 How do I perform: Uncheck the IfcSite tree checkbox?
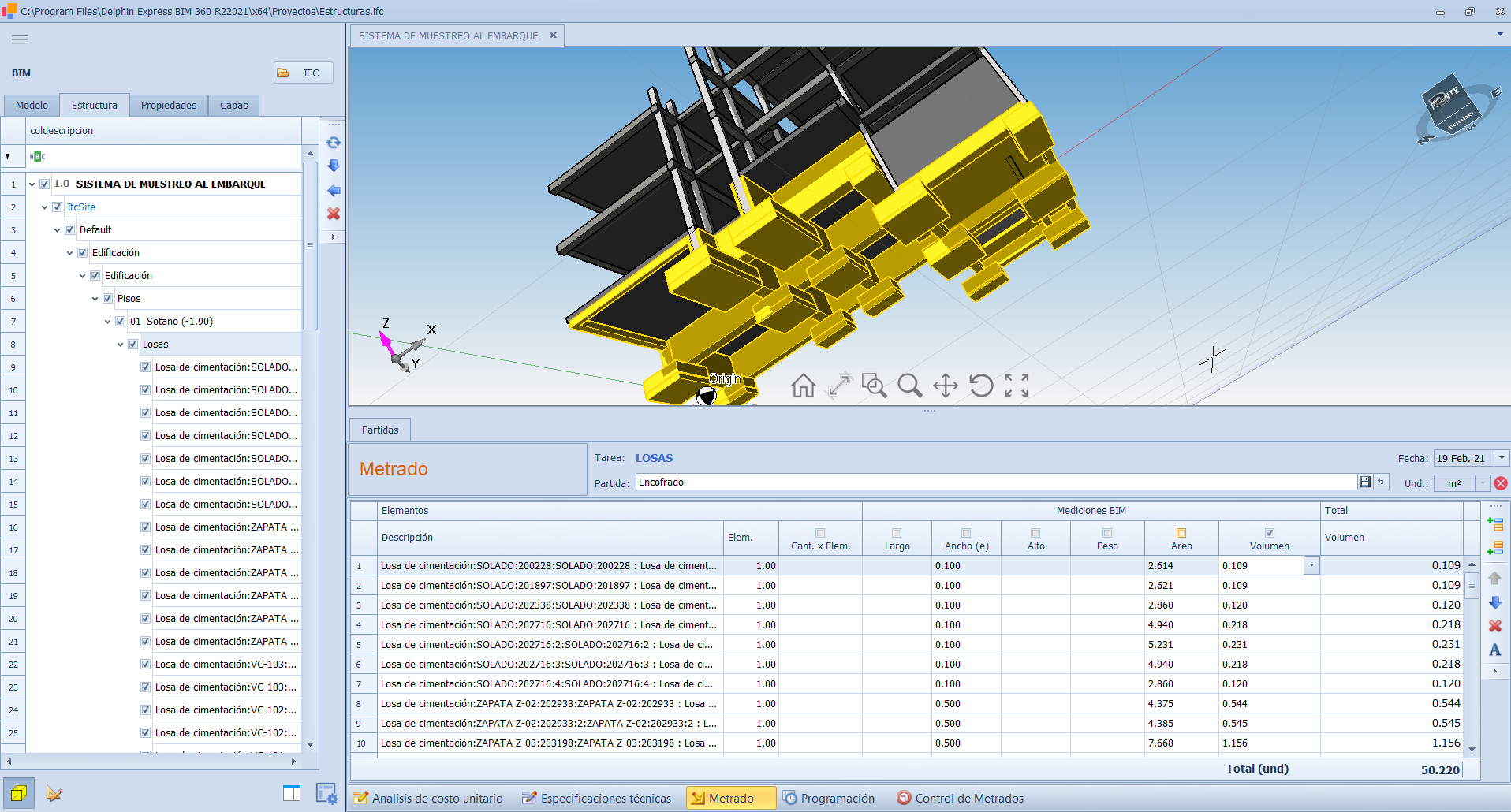(58, 207)
